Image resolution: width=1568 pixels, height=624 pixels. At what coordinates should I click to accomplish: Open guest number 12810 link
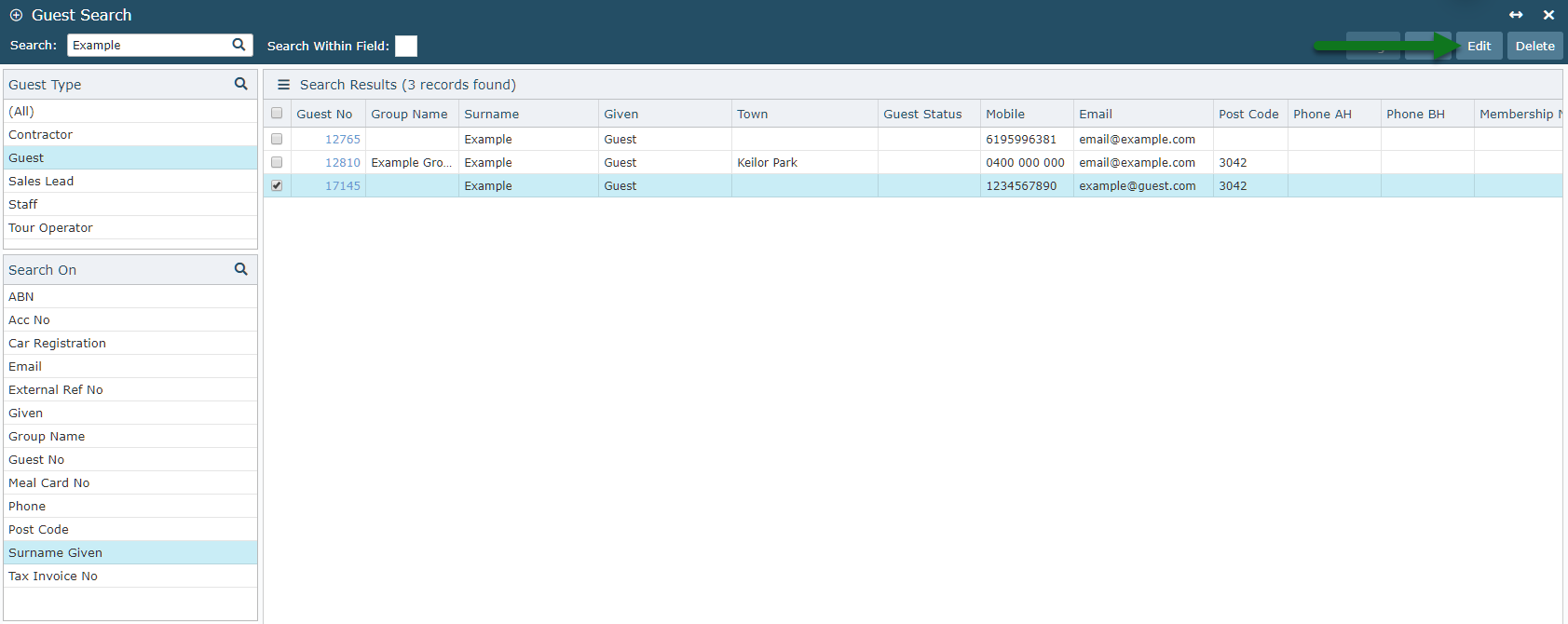342,163
